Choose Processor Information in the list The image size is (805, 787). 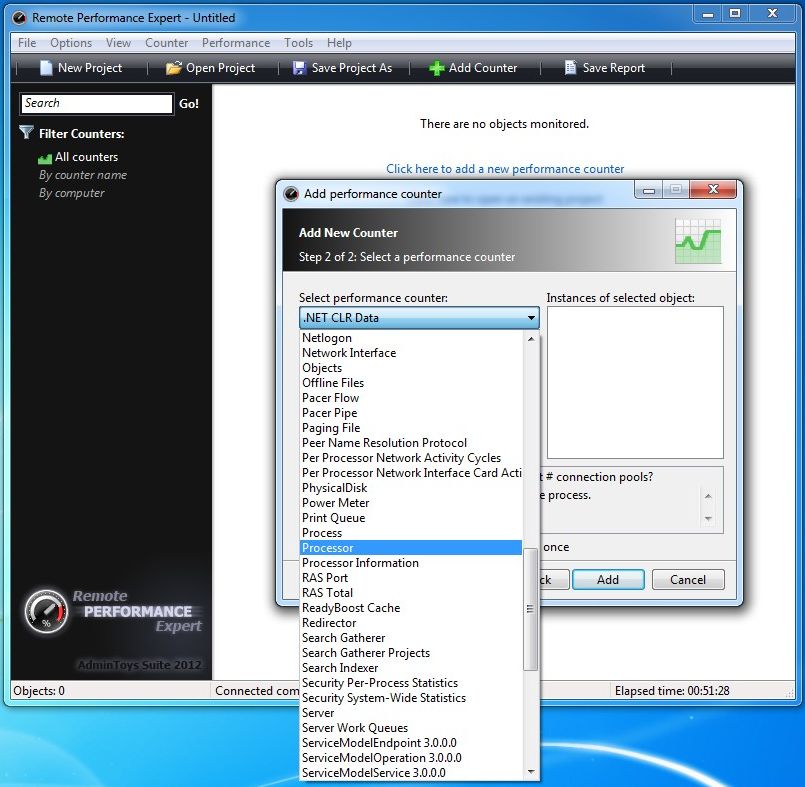coord(411,563)
